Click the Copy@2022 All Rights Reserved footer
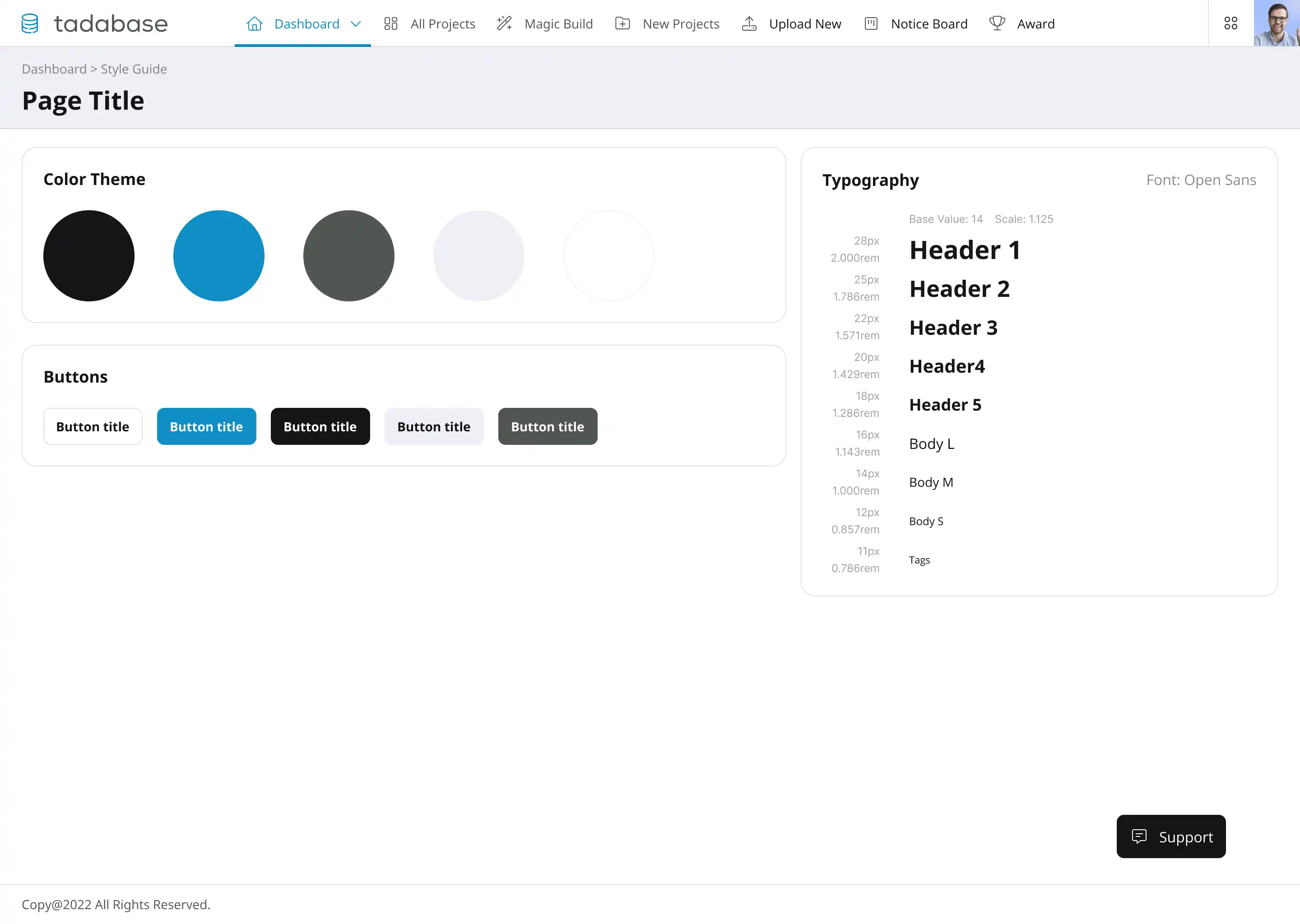Image resolution: width=1300 pixels, height=924 pixels. [116, 904]
